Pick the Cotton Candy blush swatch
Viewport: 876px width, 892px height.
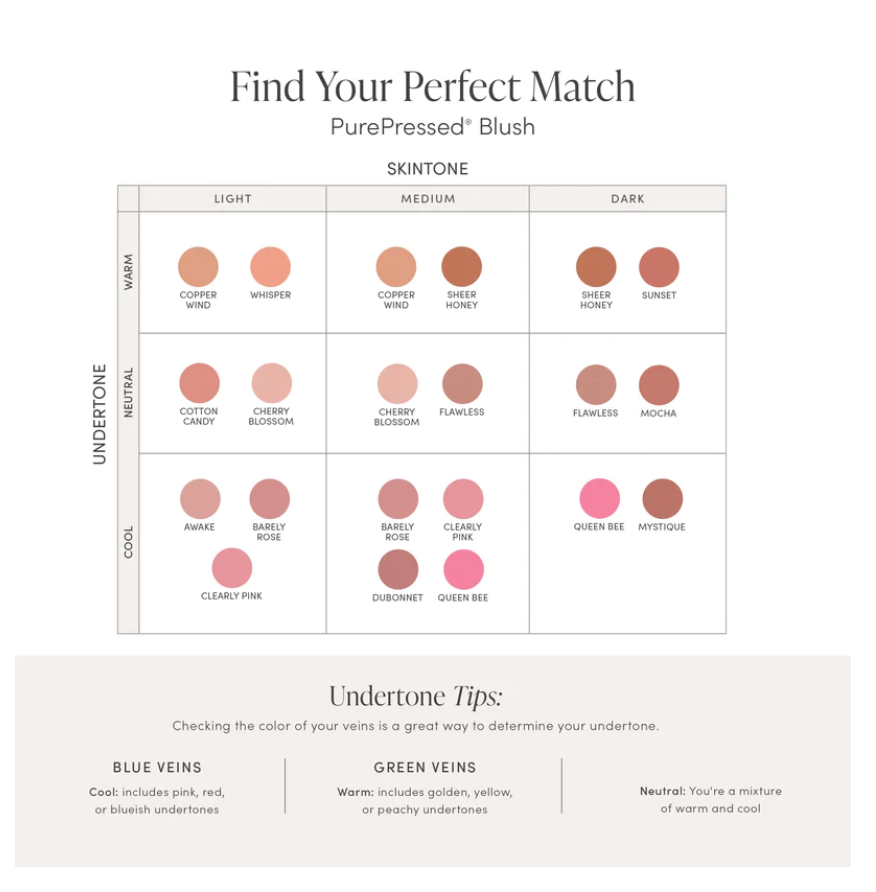199,384
